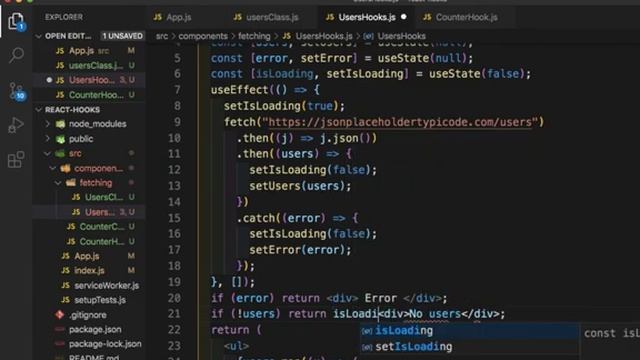Switch to the CounterHook.js editor tab
This screenshot has width=640, height=360.
[x=460, y=17]
